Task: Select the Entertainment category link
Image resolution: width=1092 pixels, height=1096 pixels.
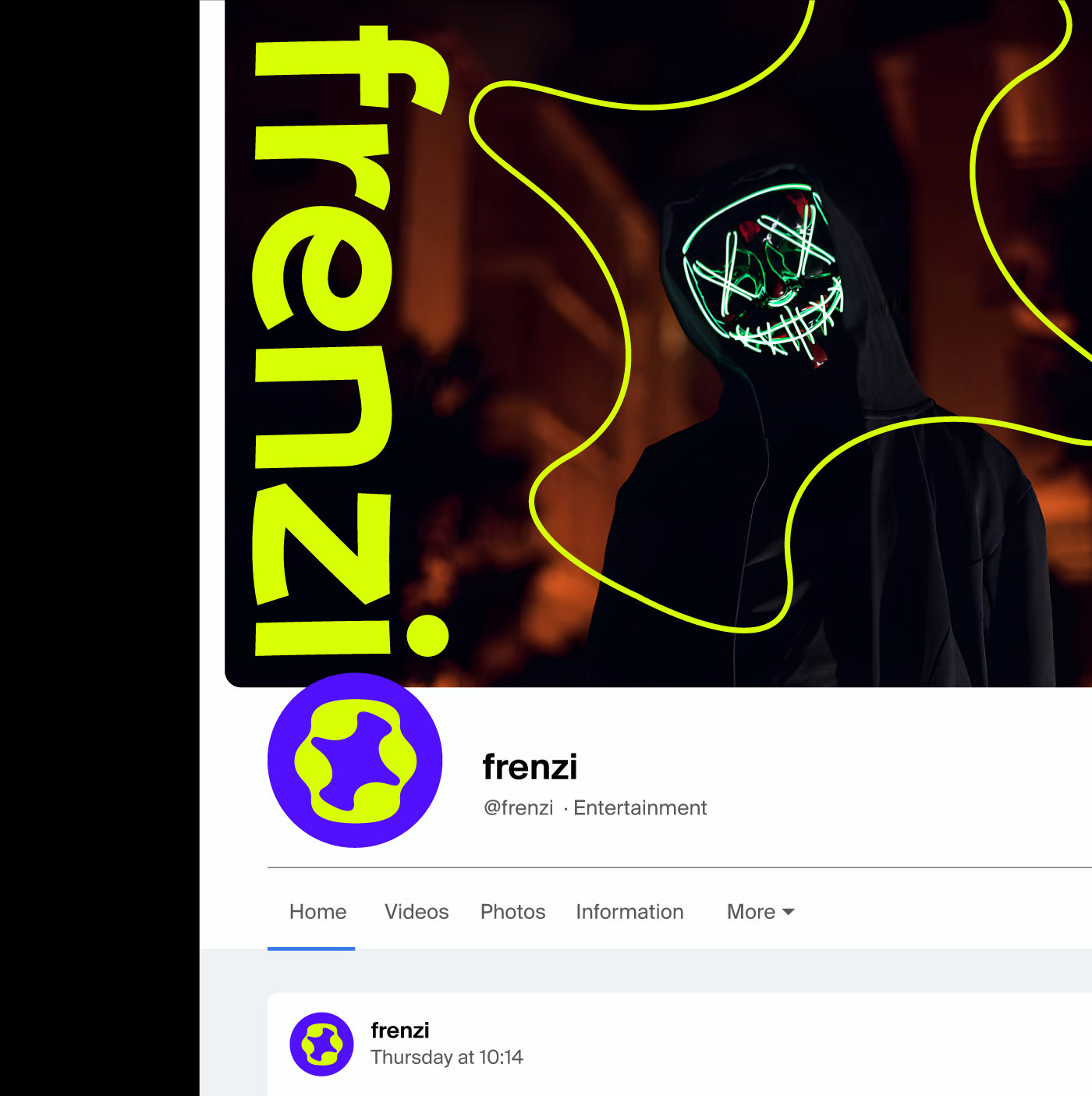Action: [640, 807]
